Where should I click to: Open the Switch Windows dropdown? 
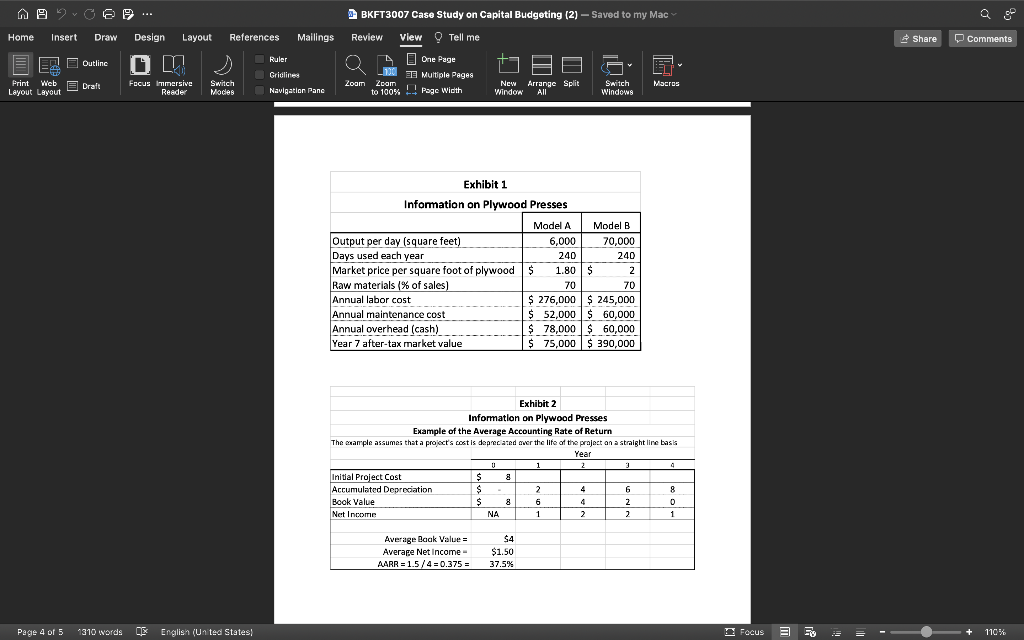617,74
